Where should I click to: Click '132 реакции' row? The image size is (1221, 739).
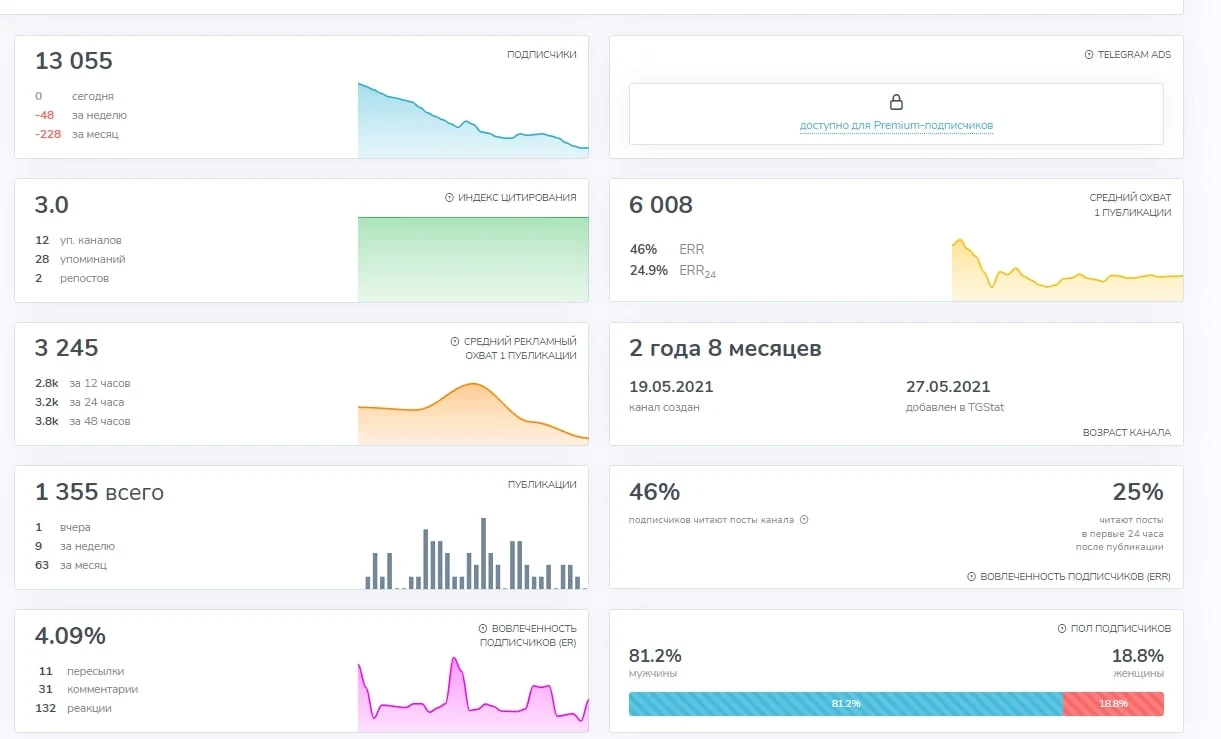[75, 708]
